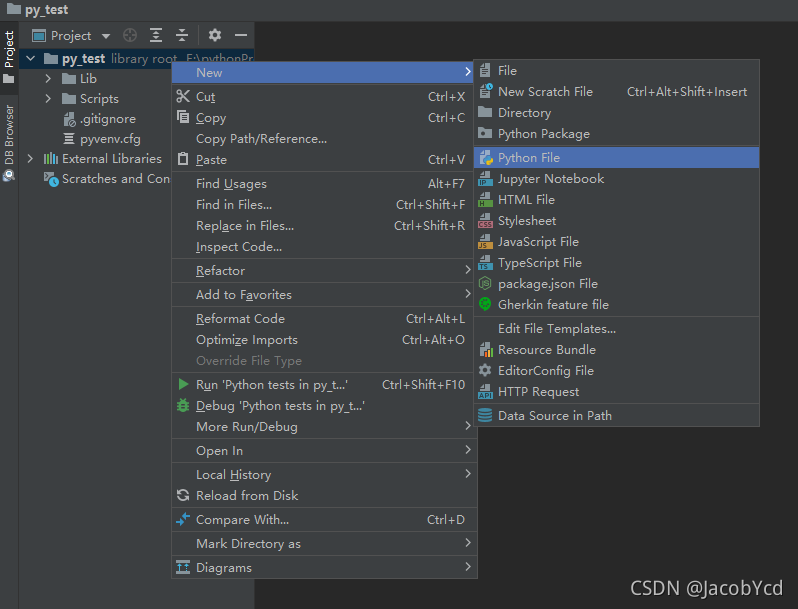Viewport: 798px width, 609px height.
Task: Click the Compare With... icon
Action: (183, 519)
